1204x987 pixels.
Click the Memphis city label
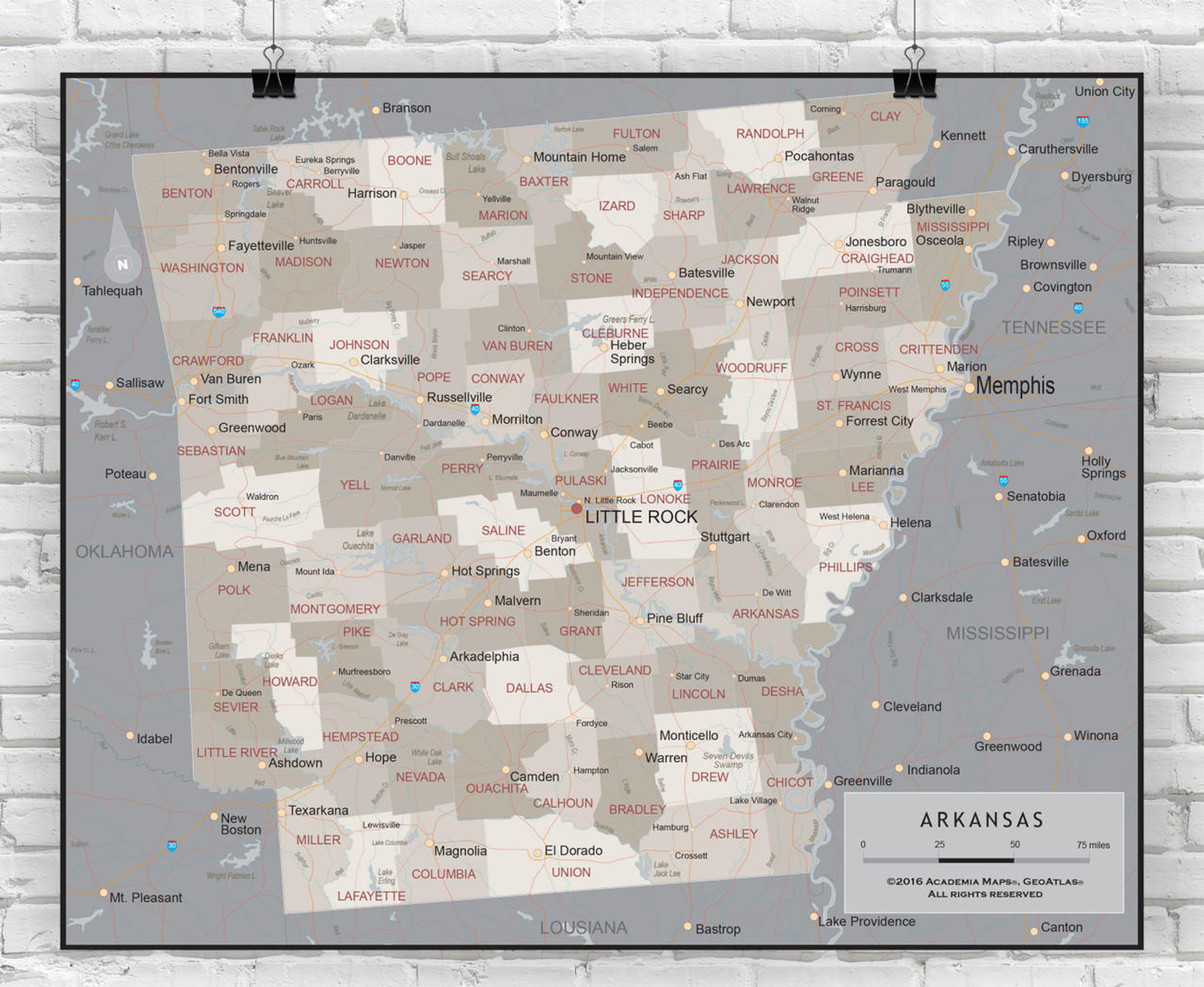[x=1015, y=386]
